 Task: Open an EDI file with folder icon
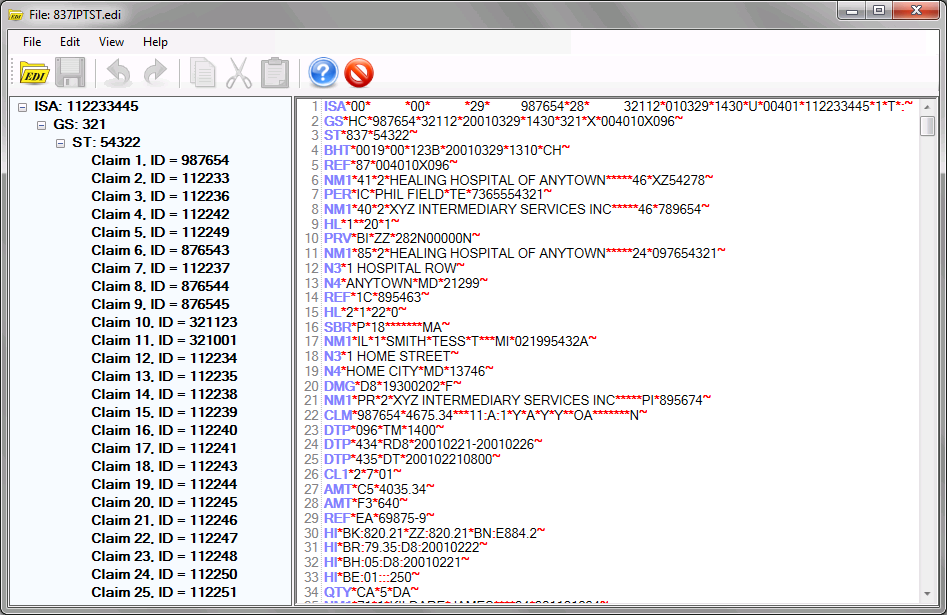click(x=34, y=73)
